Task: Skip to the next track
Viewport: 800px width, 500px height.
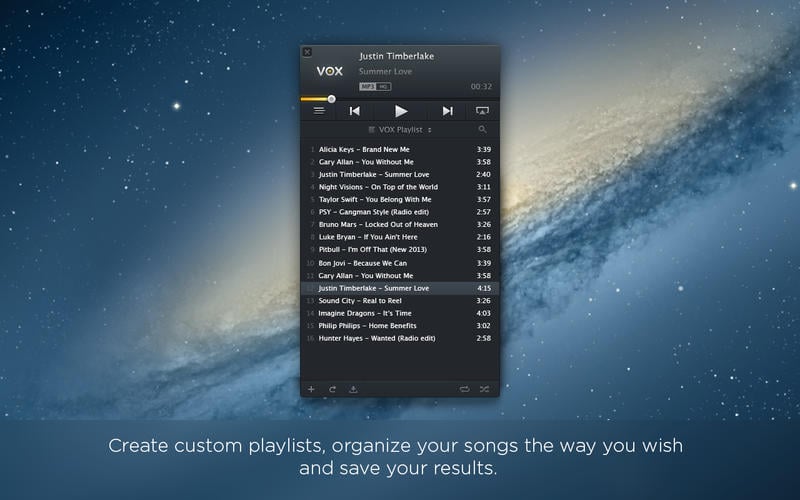Action: point(447,111)
